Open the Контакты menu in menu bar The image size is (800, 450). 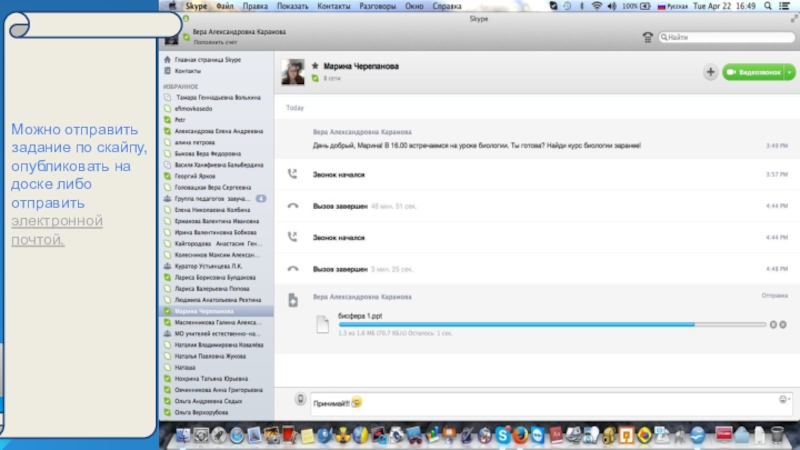coord(333,6)
